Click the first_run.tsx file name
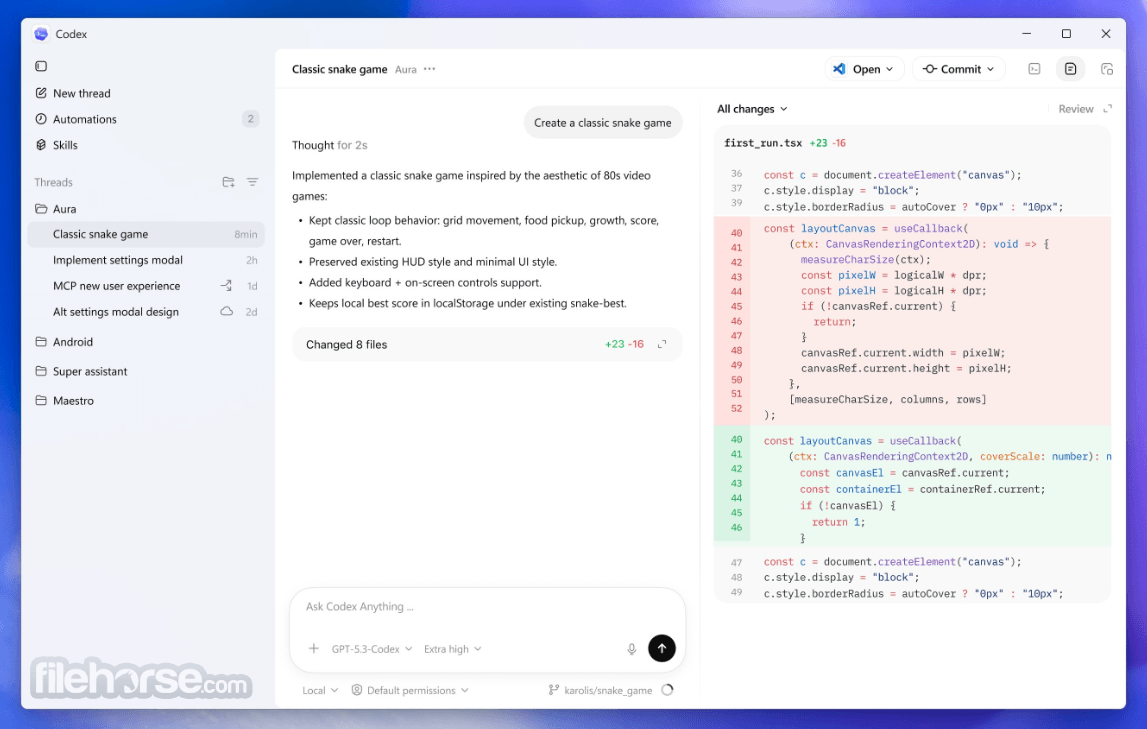 (x=763, y=143)
